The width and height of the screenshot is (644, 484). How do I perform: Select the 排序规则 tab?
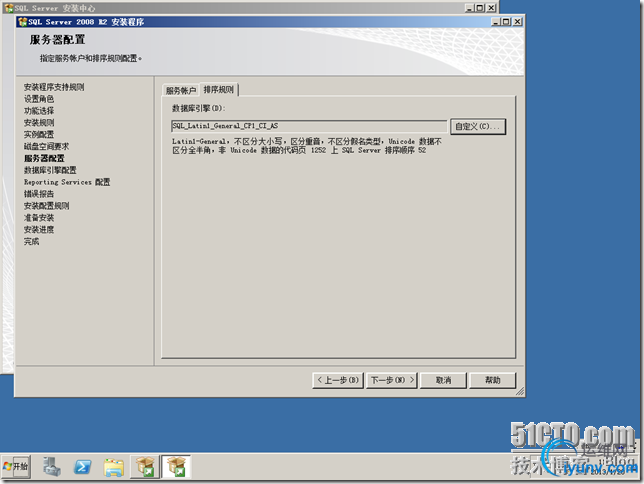click(x=218, y=89)
